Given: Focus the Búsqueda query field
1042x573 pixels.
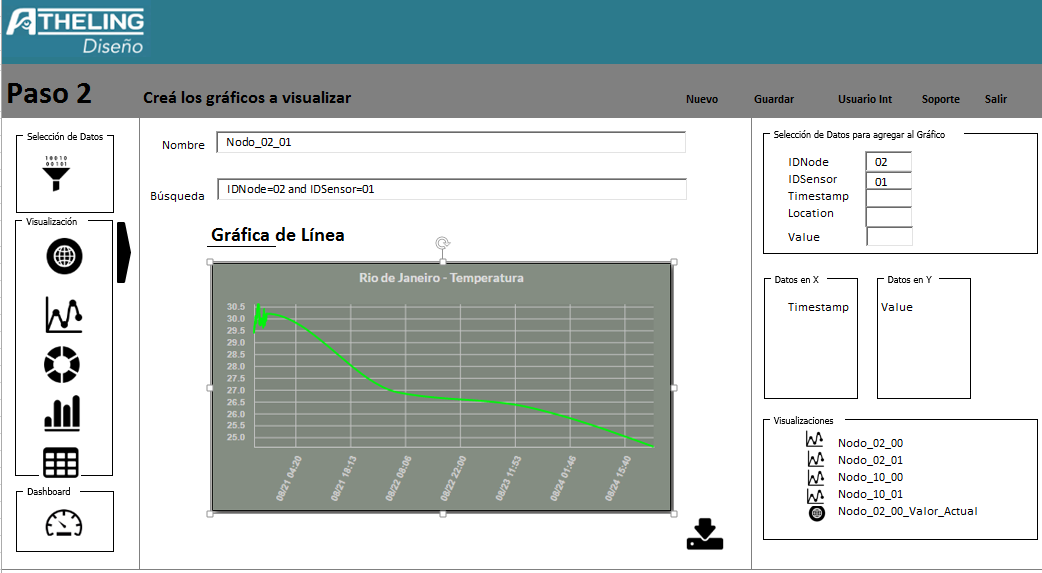Looking at the screenshot, I should click(451, 189).
